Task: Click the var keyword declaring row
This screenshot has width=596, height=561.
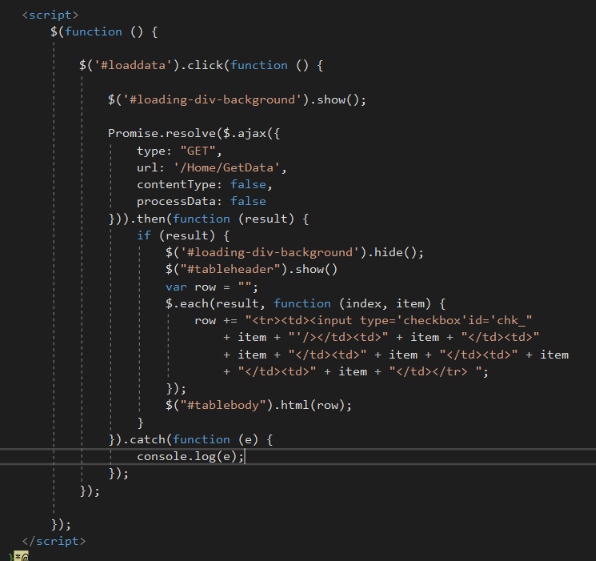Action: click(x=176, y=287)
